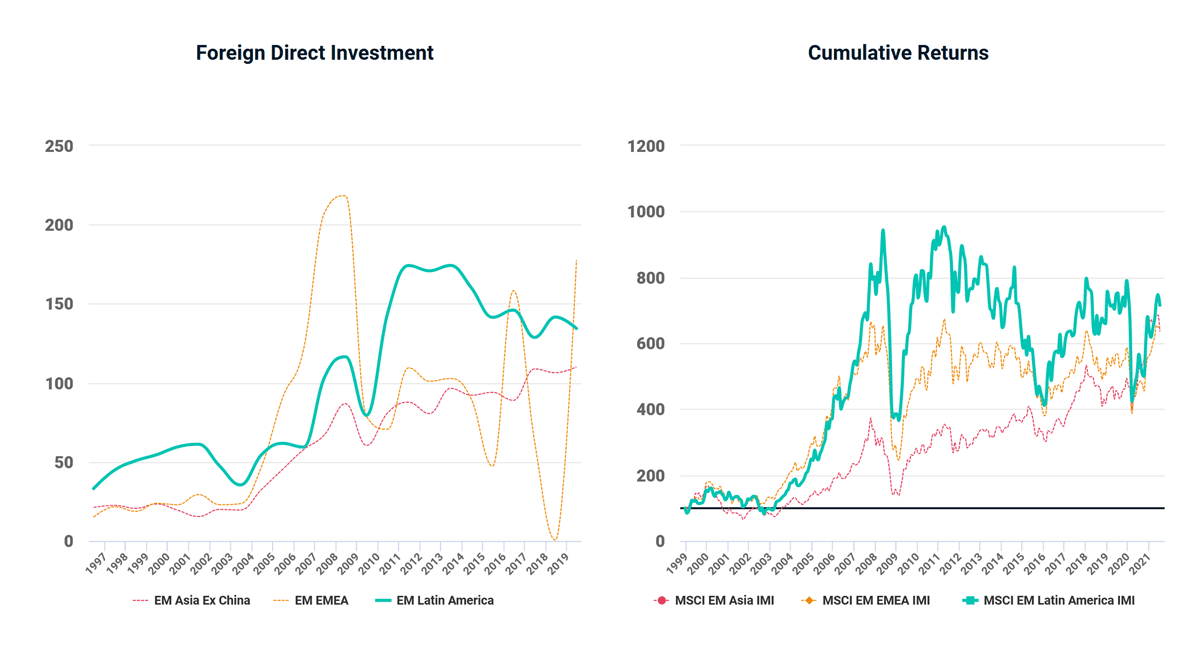Click the 1000 y-axis label
1200x656 pixels.
[645, 212]
